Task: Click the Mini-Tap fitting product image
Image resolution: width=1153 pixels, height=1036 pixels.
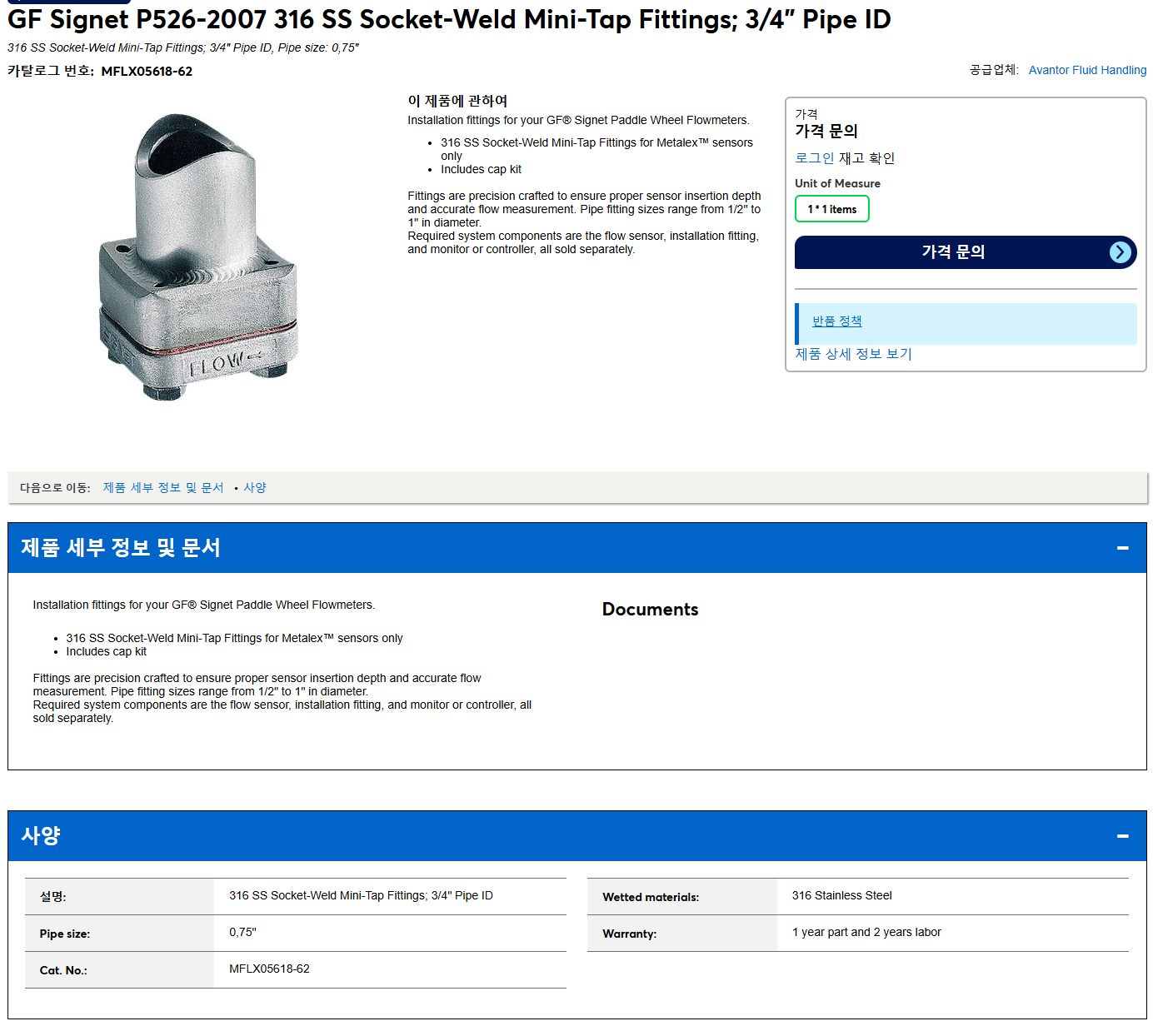Action: (199, 257)
